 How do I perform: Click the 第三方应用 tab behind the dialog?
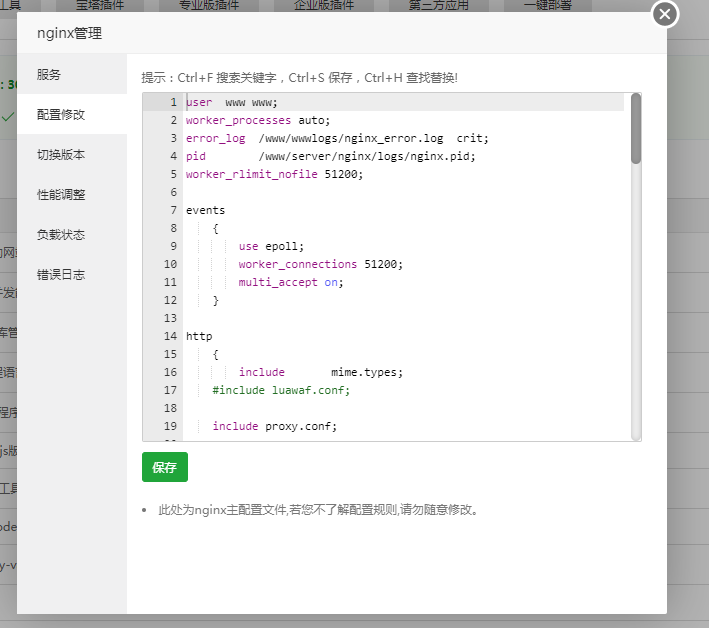(x=439, y=5)
